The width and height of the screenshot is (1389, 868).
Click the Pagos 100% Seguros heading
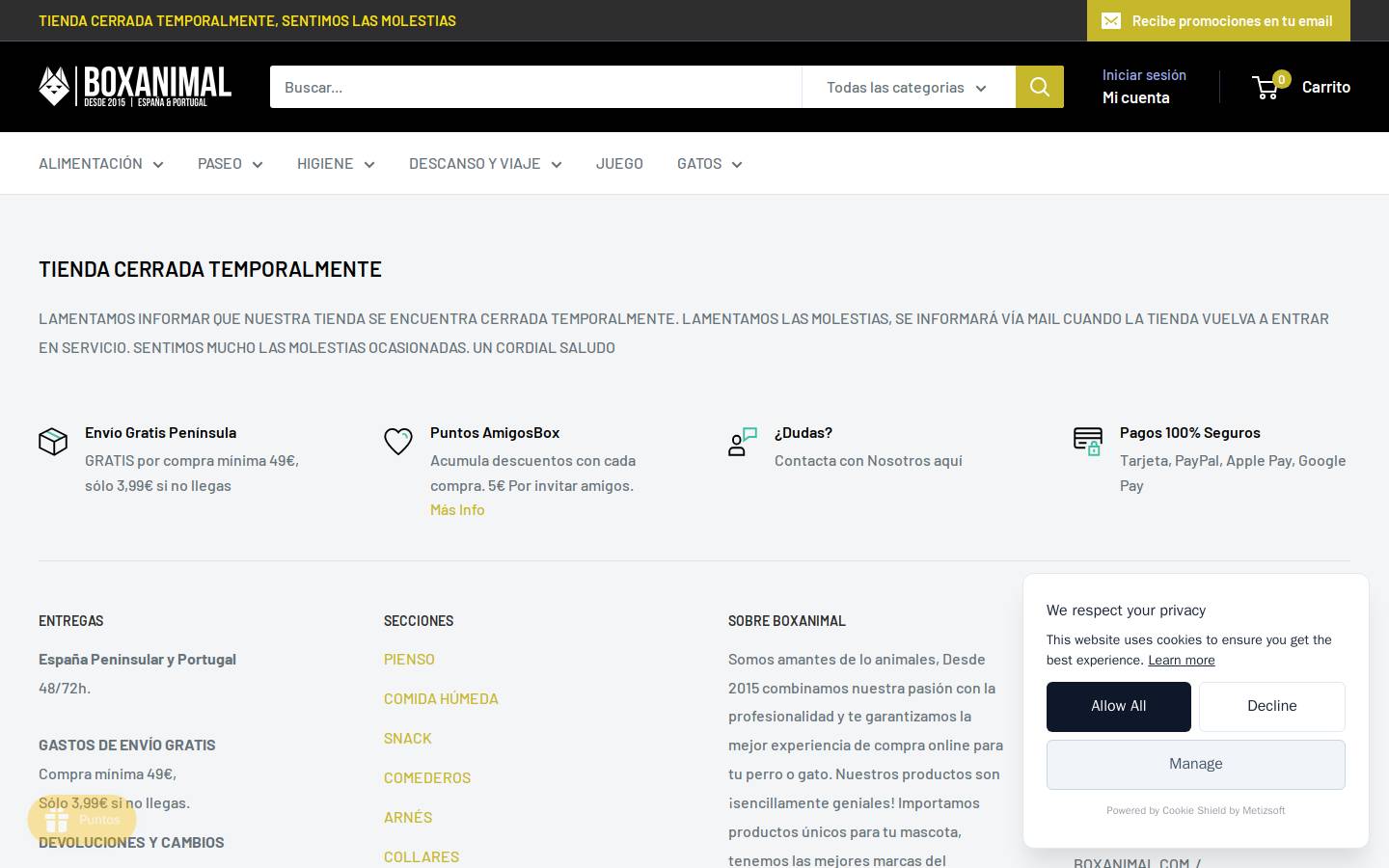1190,432
